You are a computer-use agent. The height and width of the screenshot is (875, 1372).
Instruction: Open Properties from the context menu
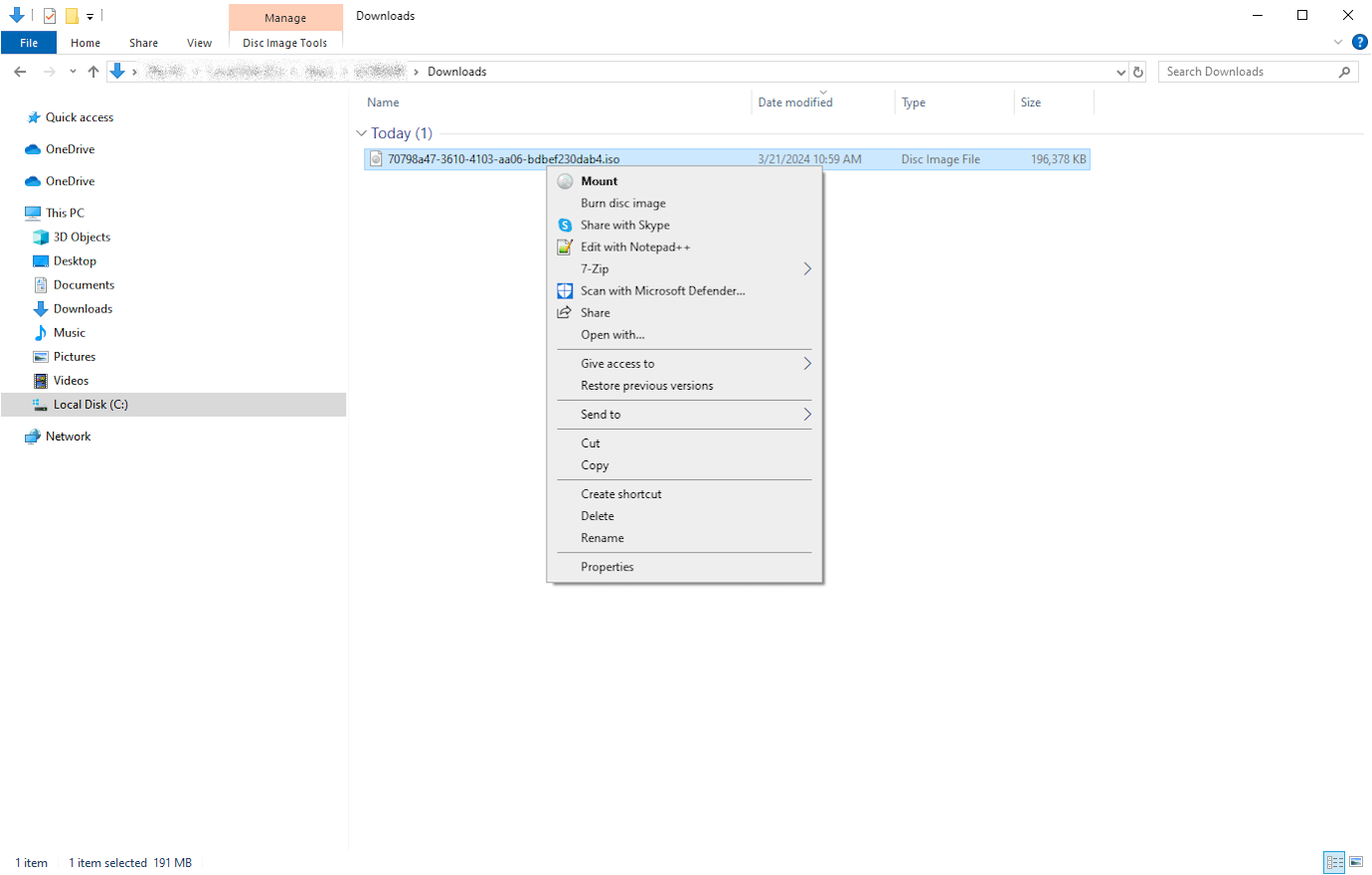[x=606, y=567]
